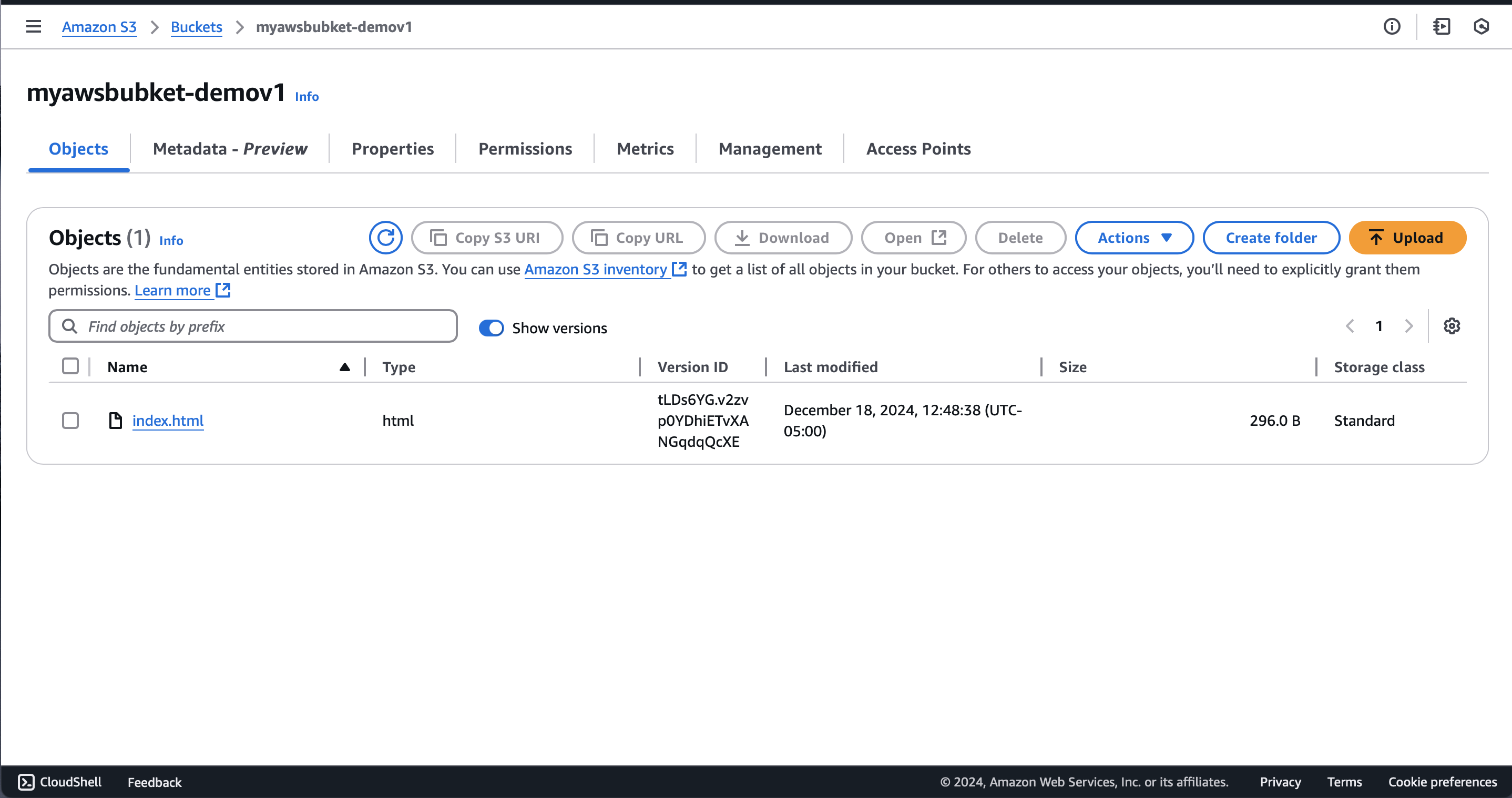
Task: Open the Buckets breadcrumb link
Action: point(197,27)
